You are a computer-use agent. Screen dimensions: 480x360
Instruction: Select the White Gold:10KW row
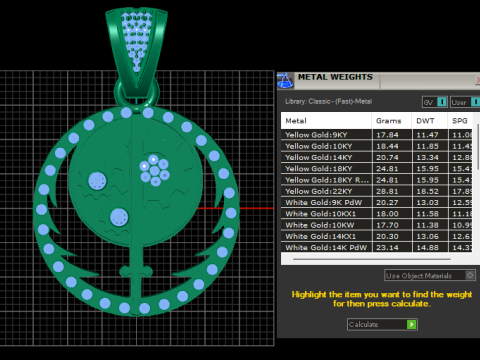(376, 225)
